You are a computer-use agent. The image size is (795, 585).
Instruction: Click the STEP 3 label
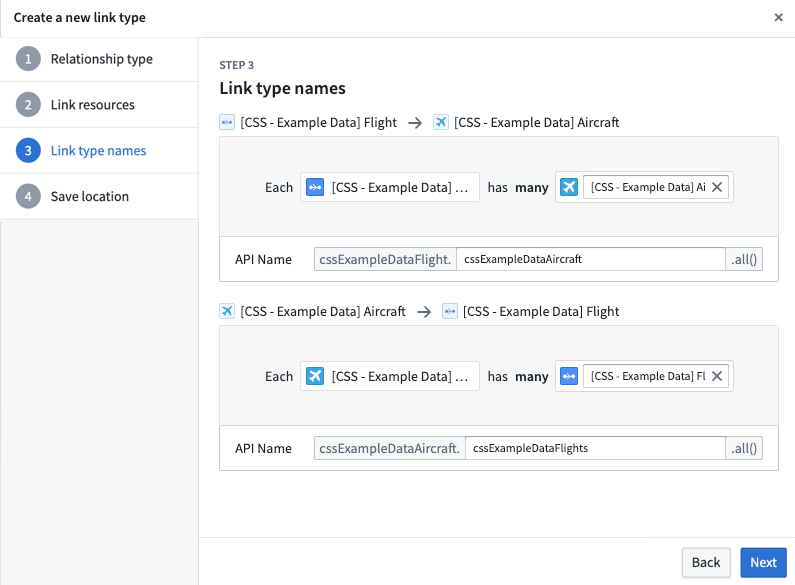click(x=236, y=65)
